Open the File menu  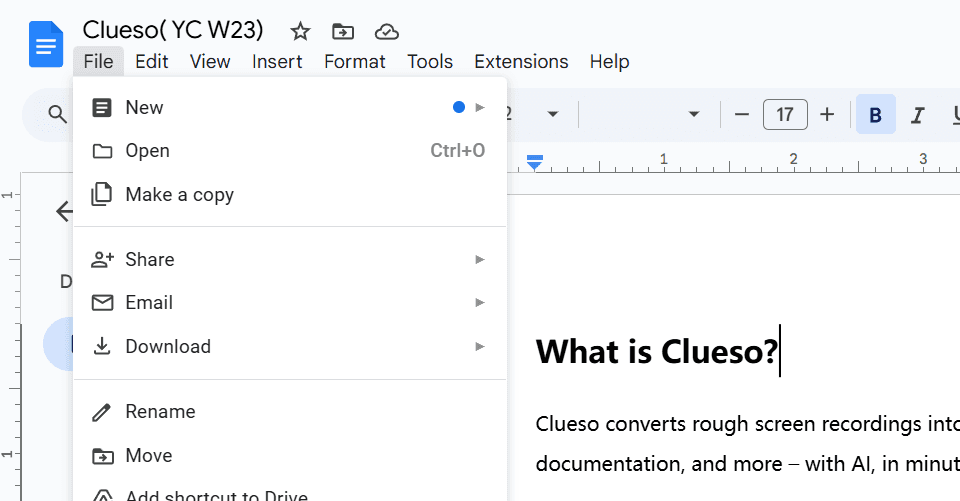(99, 62)
